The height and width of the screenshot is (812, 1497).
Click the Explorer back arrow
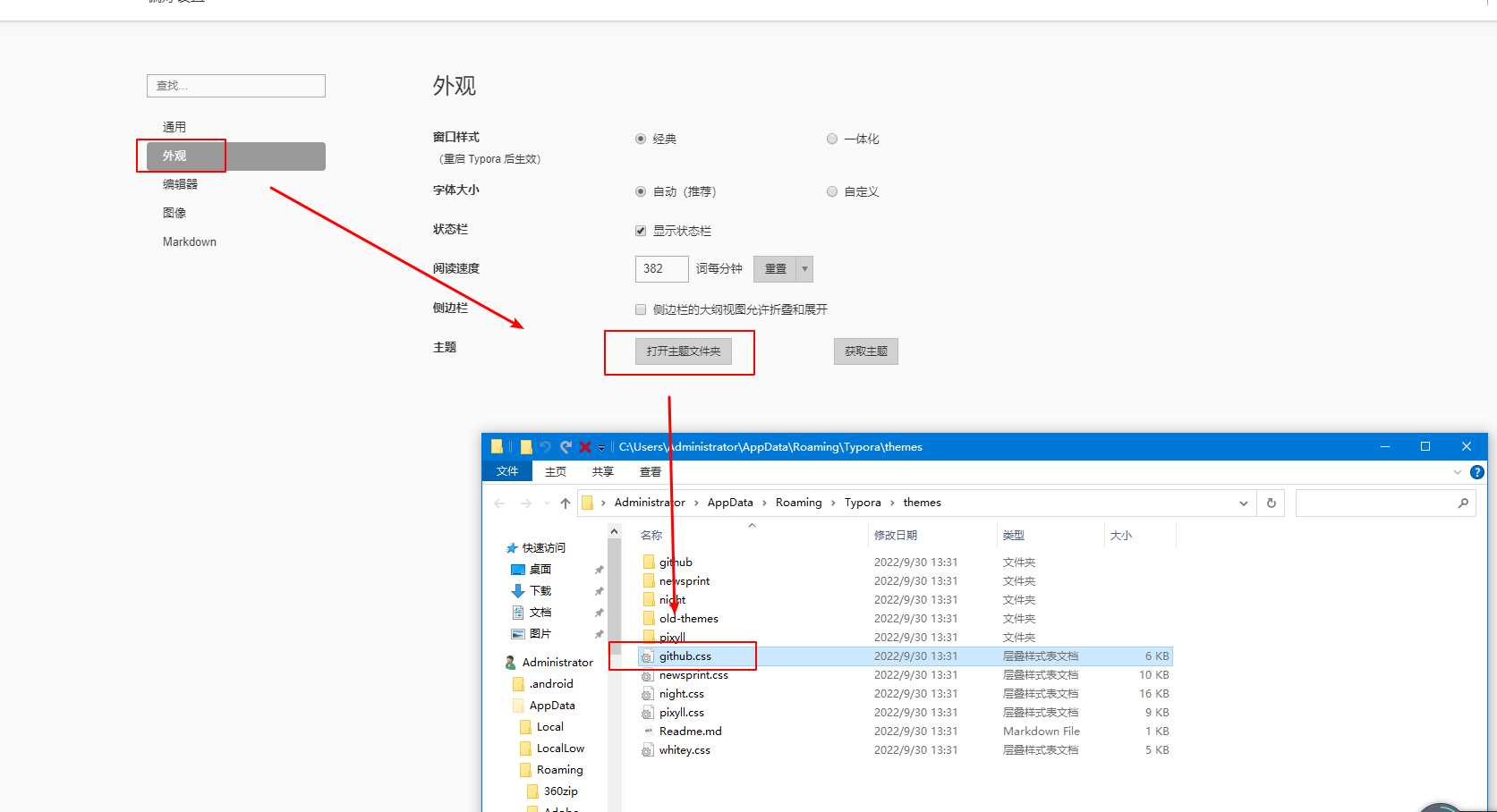(x=499, y=503)
